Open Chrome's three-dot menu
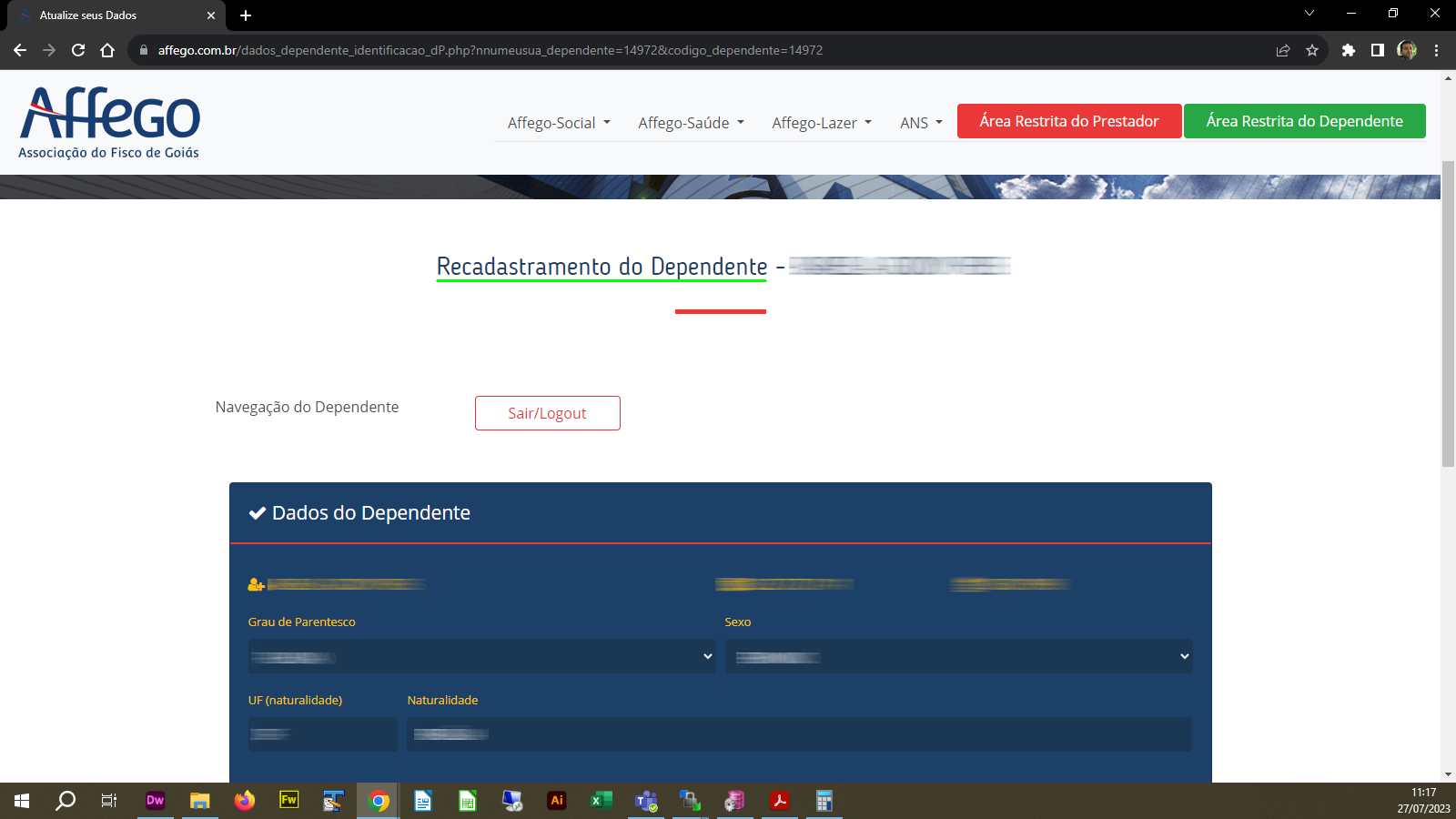The width and height of the screenshot is (1456, 819). tap(1438, 51)
